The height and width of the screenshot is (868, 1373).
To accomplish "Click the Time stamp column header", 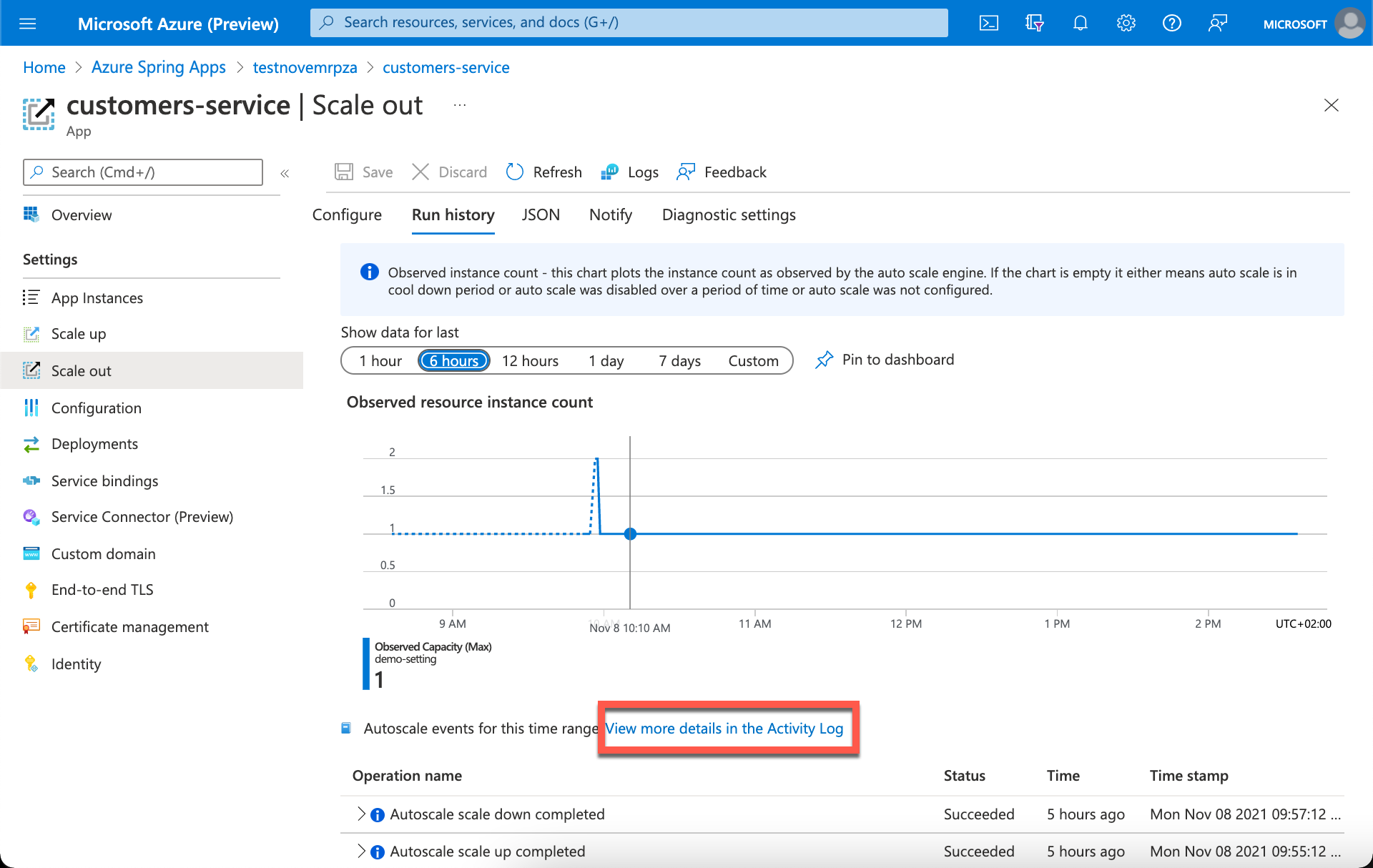I will tap(1189, 776).
